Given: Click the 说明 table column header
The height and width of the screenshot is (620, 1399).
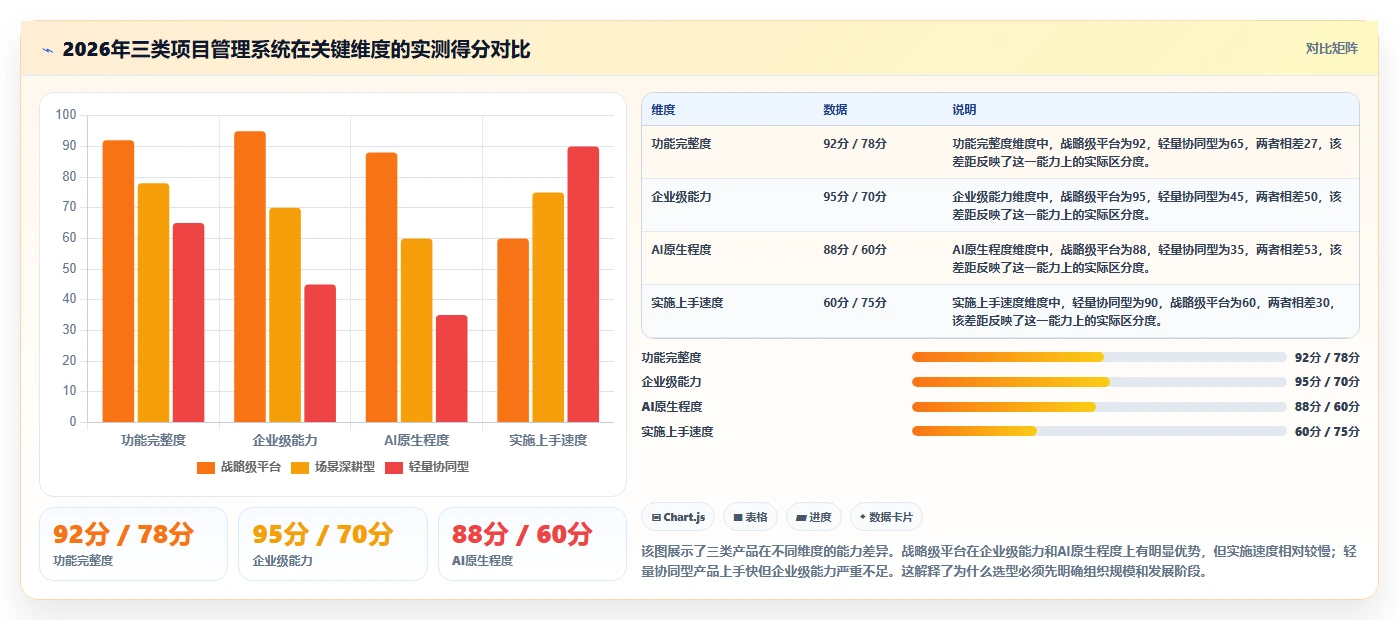Looking at the screenshot, I should (x=964, y=110).
